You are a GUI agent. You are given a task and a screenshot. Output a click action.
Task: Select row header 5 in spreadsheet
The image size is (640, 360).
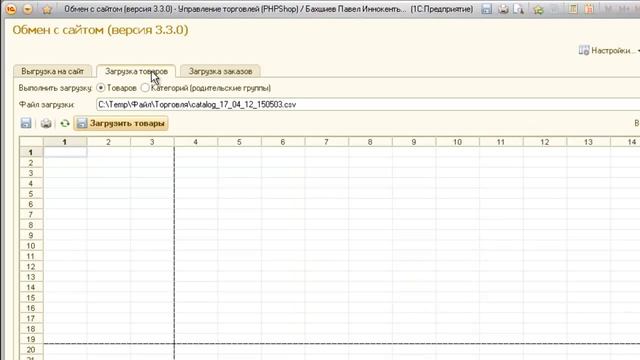31,194
